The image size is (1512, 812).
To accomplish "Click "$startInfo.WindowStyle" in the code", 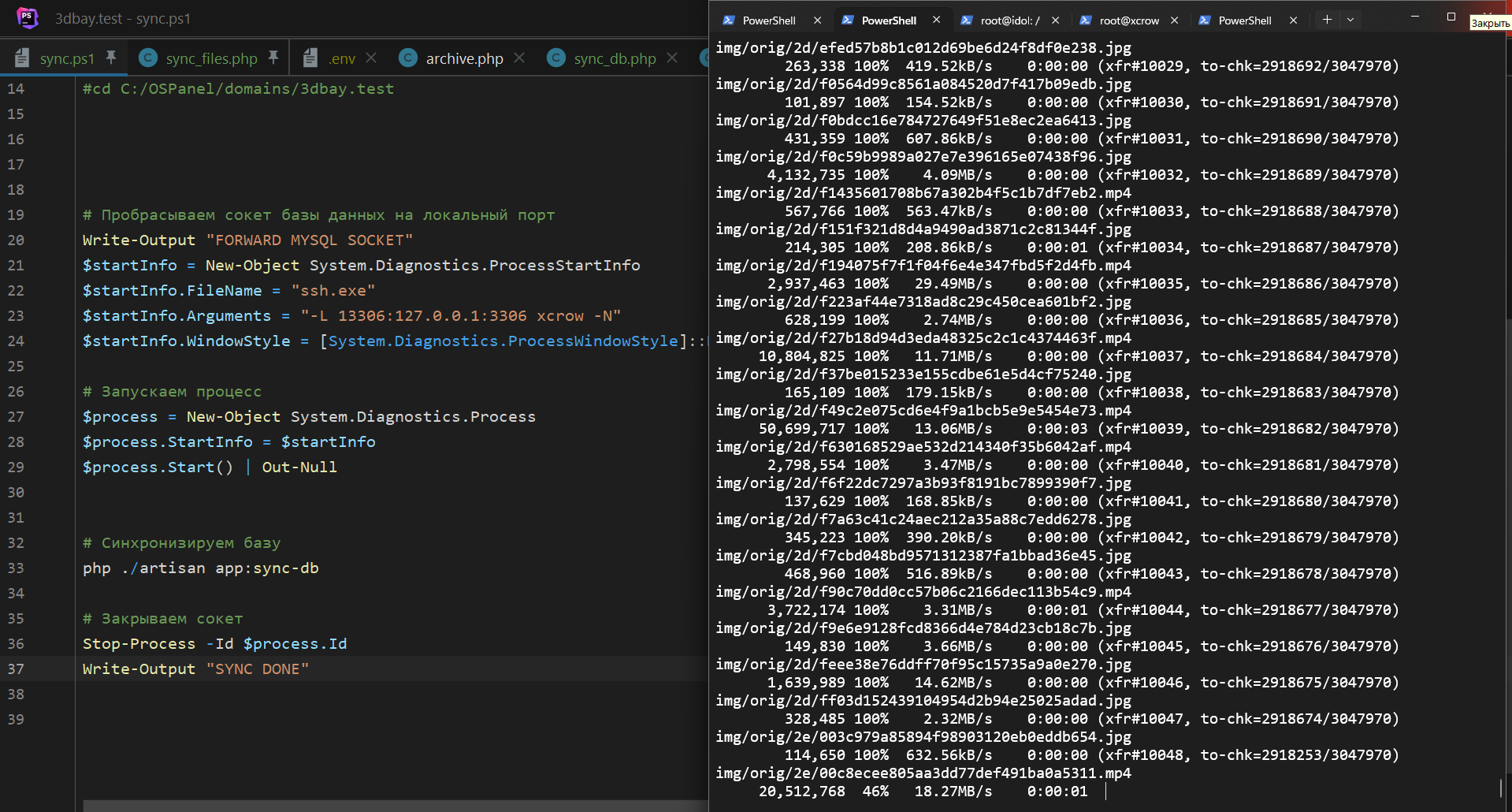I will tap(187, 341).
